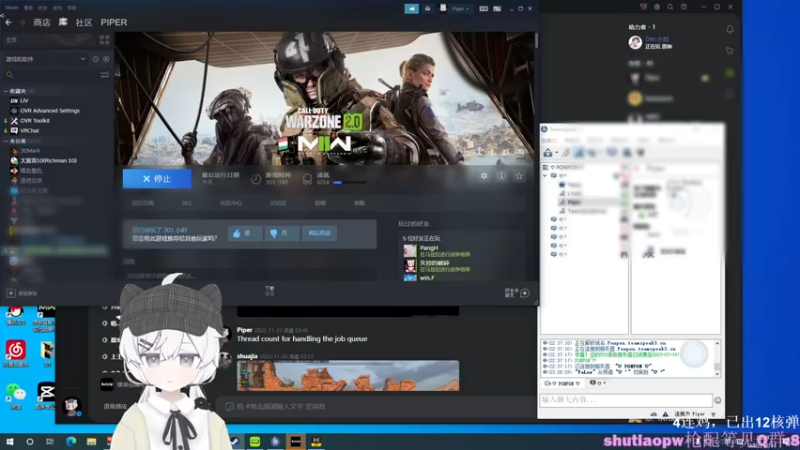
Task: Click thumbs-down 否 button
Action: (x=281, y=233)
